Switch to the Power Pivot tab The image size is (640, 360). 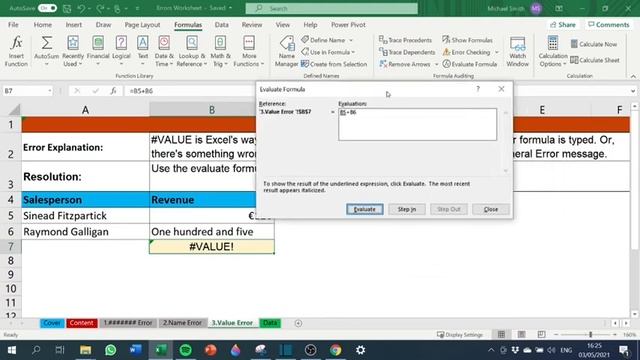click(348, 25)
